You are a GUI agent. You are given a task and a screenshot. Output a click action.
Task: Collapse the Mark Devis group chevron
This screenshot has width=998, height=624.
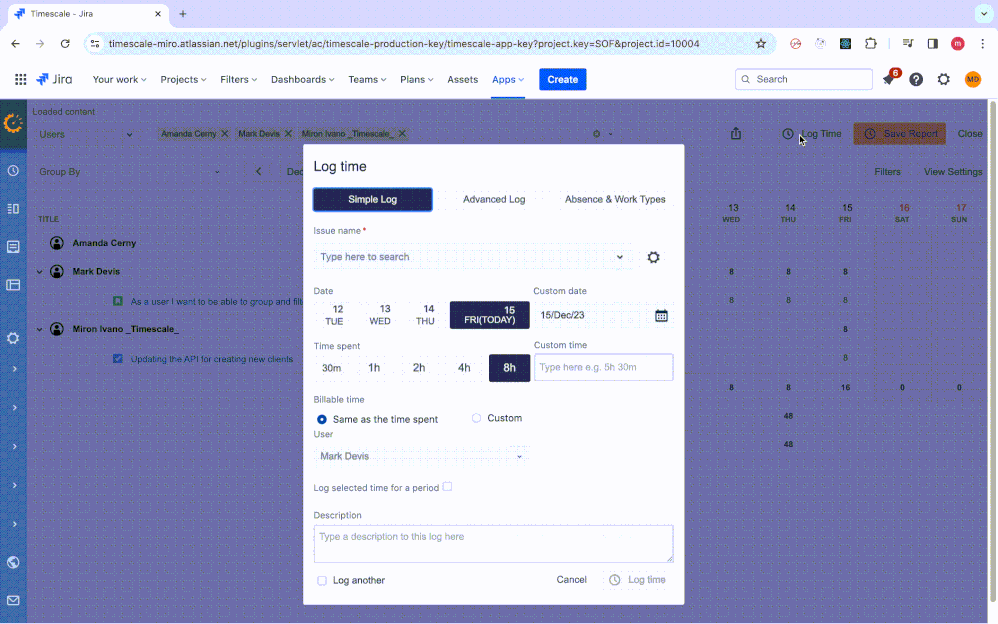(39, 271)
